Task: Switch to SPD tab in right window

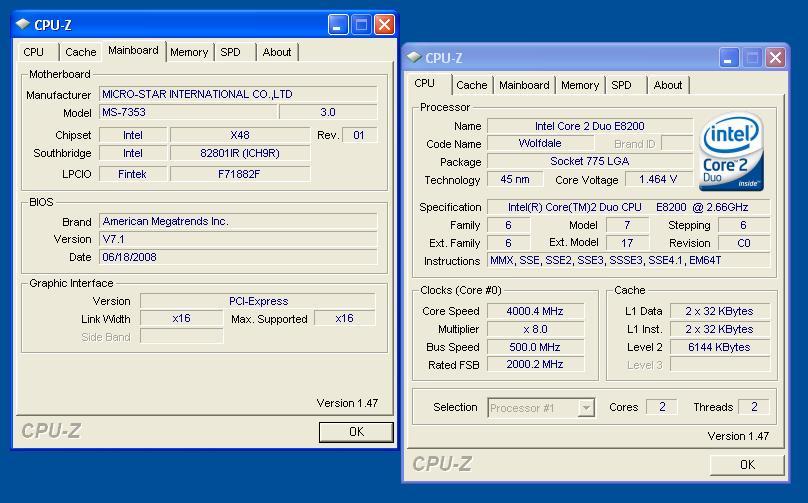Action: 621,85
